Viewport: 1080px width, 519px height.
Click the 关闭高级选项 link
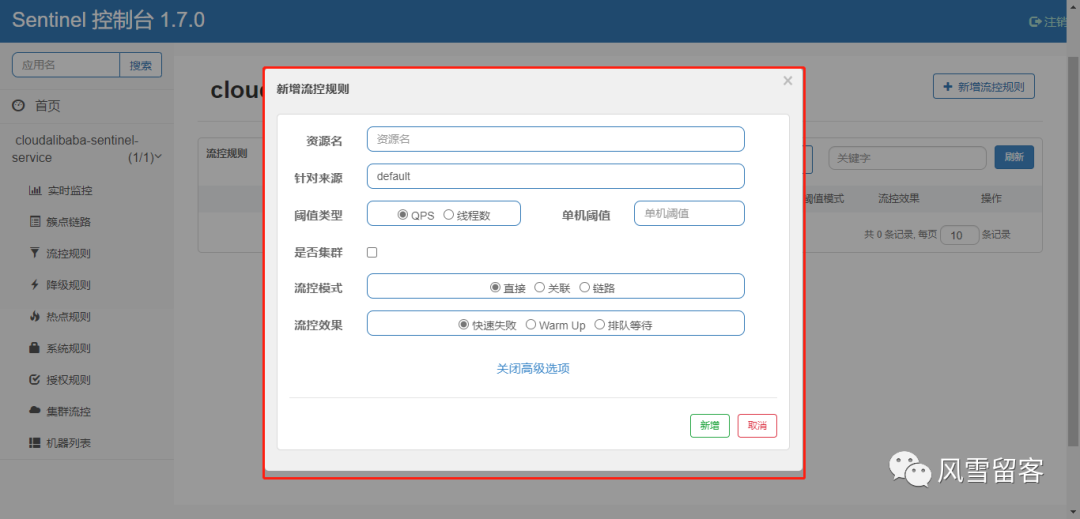click(x=533, y=368)
